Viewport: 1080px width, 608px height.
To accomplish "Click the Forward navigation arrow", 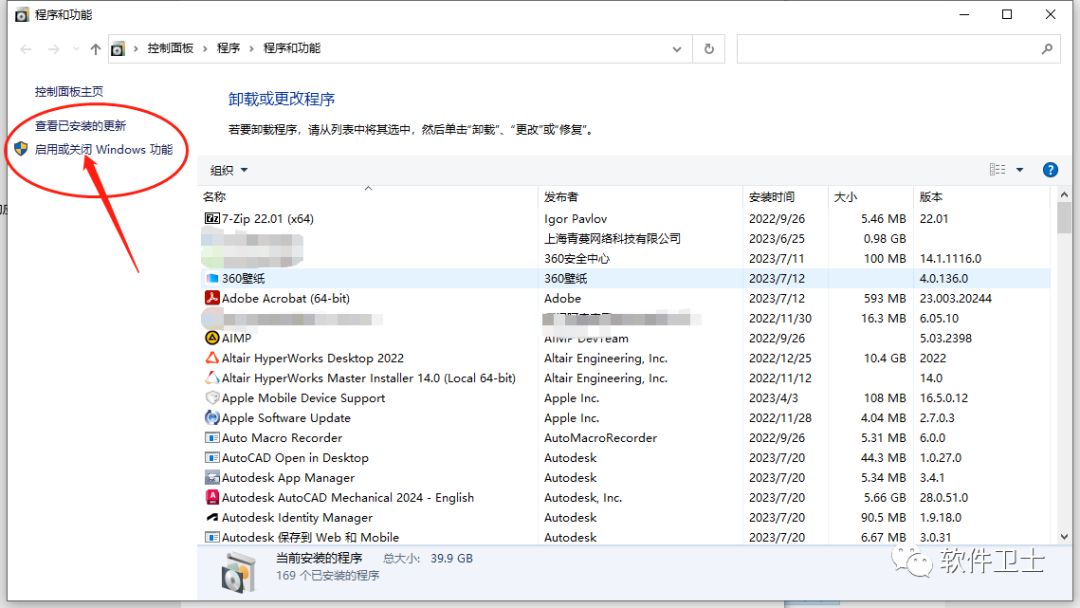I will 54,49.
